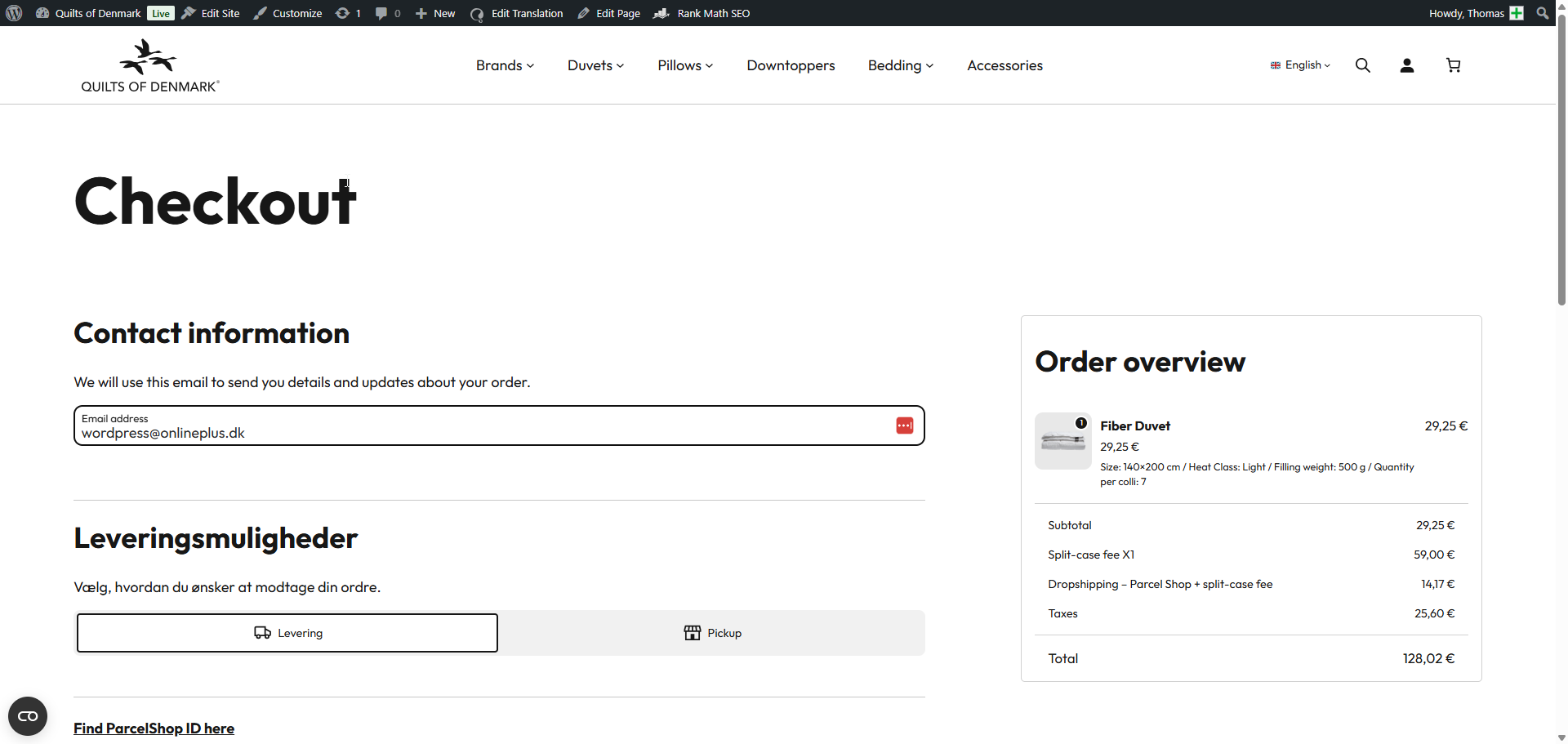Open the user account icon
This screenshot has height=744, width=1568.
click(1406, 65)
